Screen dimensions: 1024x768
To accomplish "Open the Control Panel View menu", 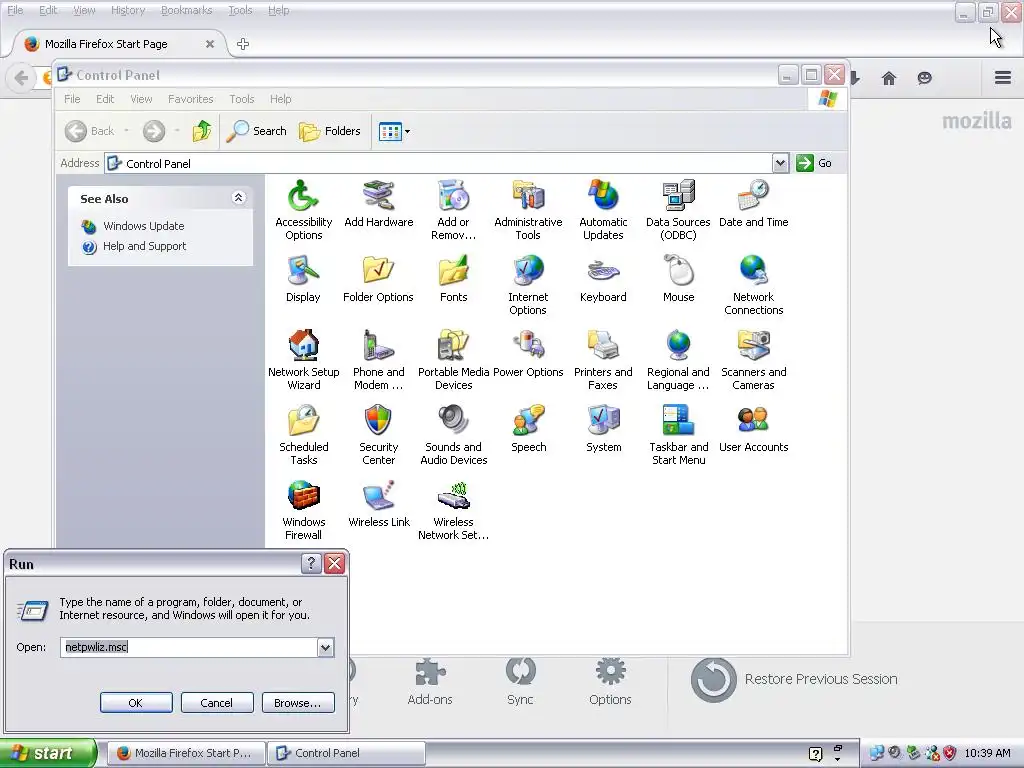I will coord(141,99).
